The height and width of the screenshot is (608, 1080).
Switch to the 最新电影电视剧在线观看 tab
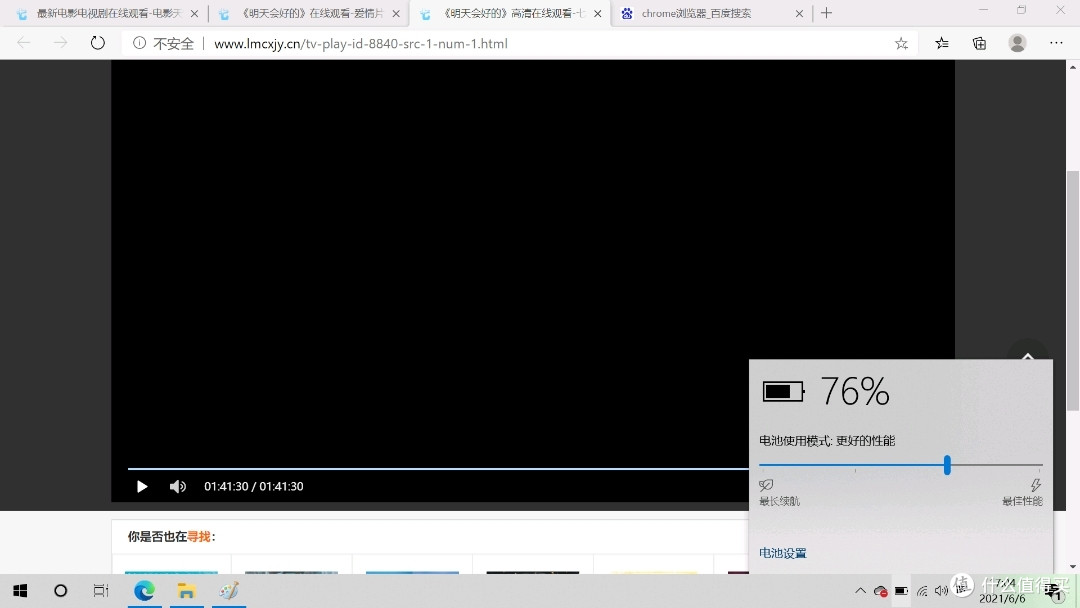(108, 13)
